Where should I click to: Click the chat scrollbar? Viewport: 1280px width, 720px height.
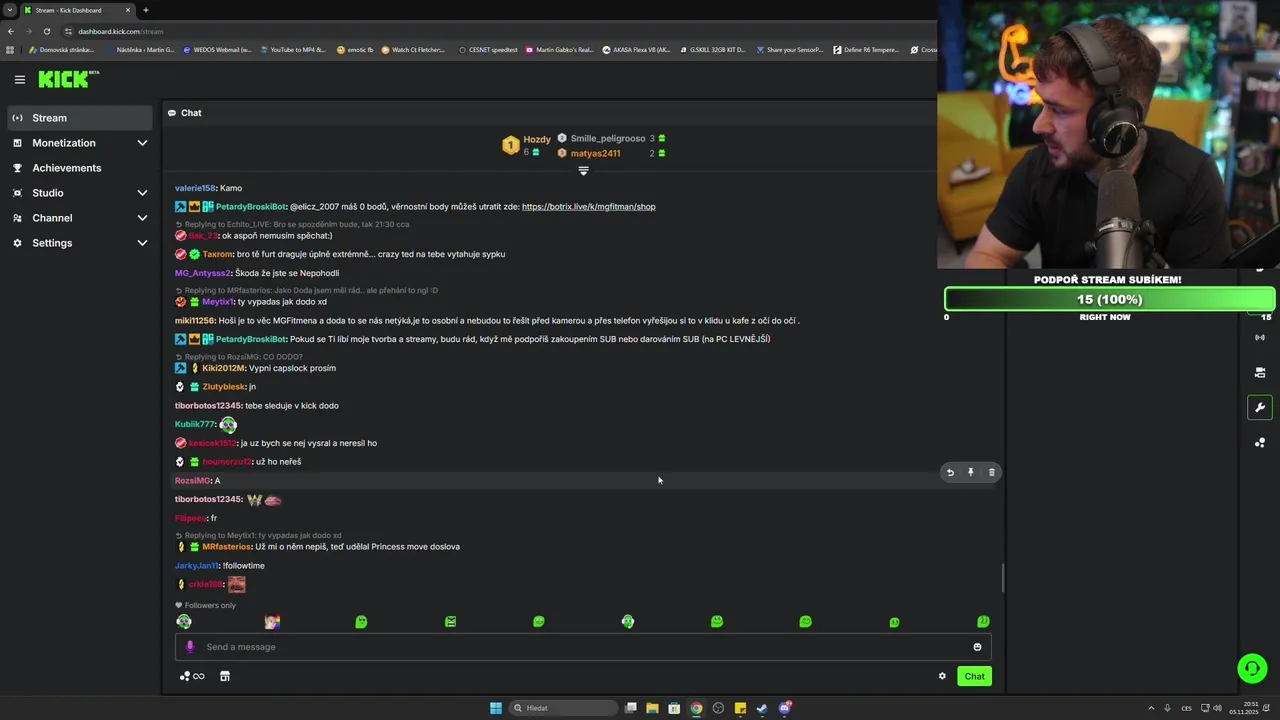click(1003, 577)
